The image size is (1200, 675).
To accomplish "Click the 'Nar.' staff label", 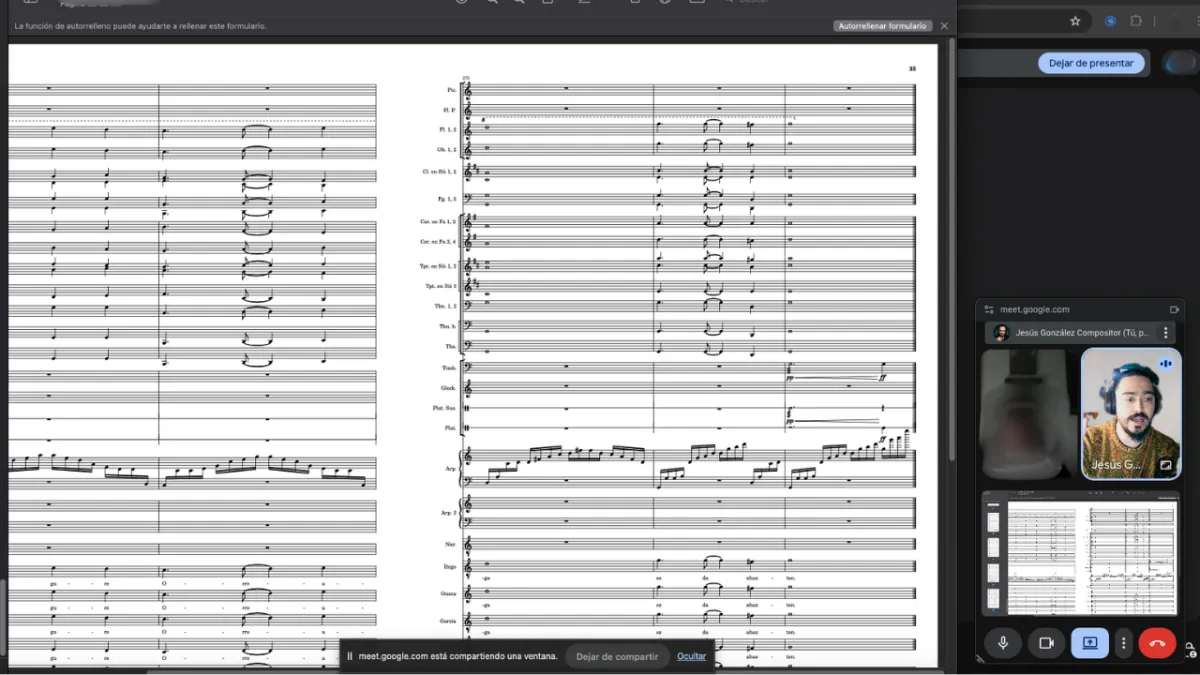I will coord(451,544).
